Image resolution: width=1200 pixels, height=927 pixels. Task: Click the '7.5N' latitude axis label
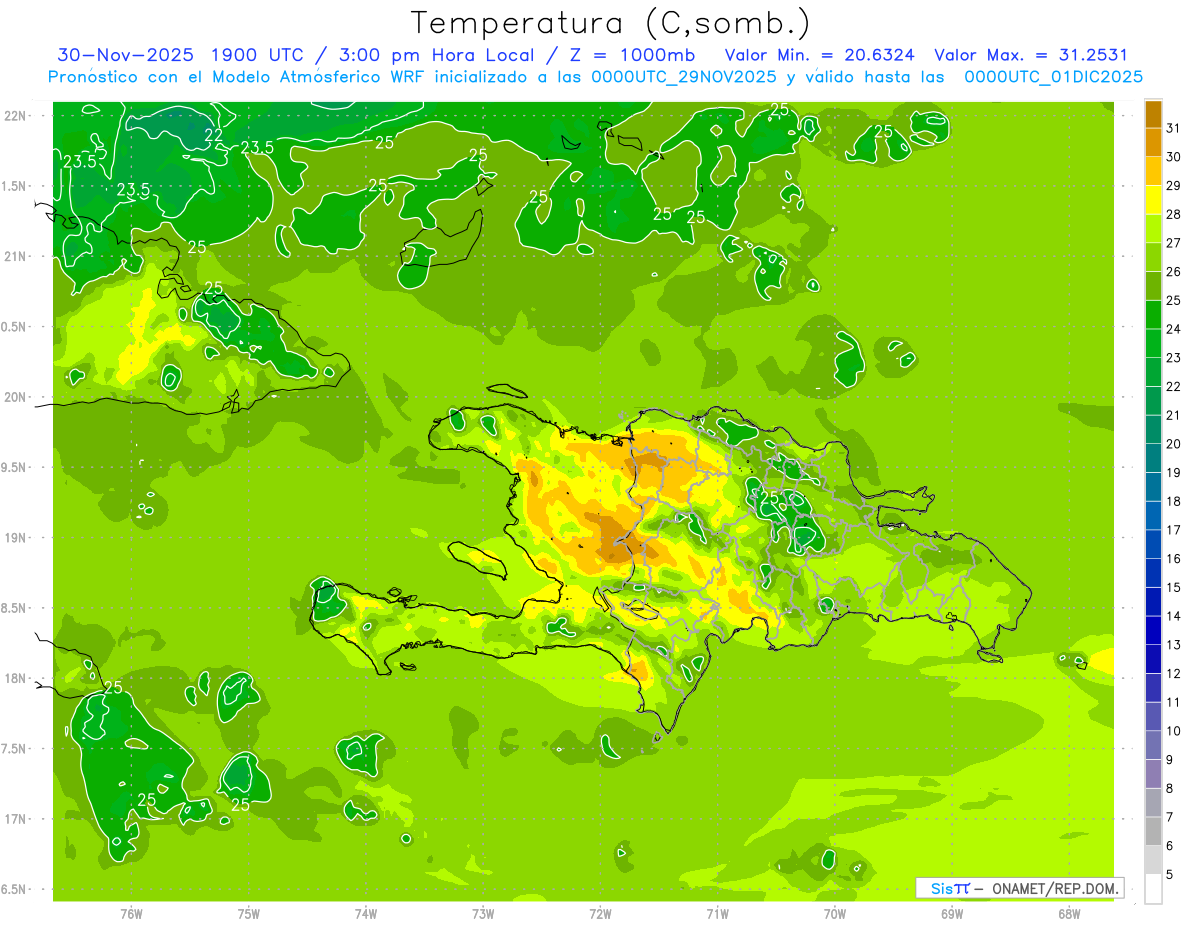[x=15, y=748]
